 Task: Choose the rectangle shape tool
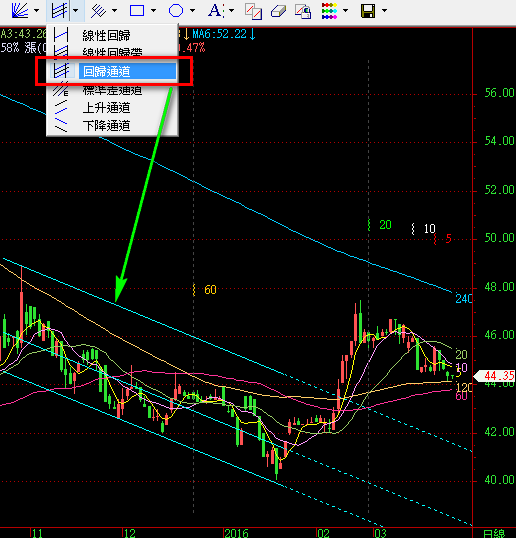137,10
